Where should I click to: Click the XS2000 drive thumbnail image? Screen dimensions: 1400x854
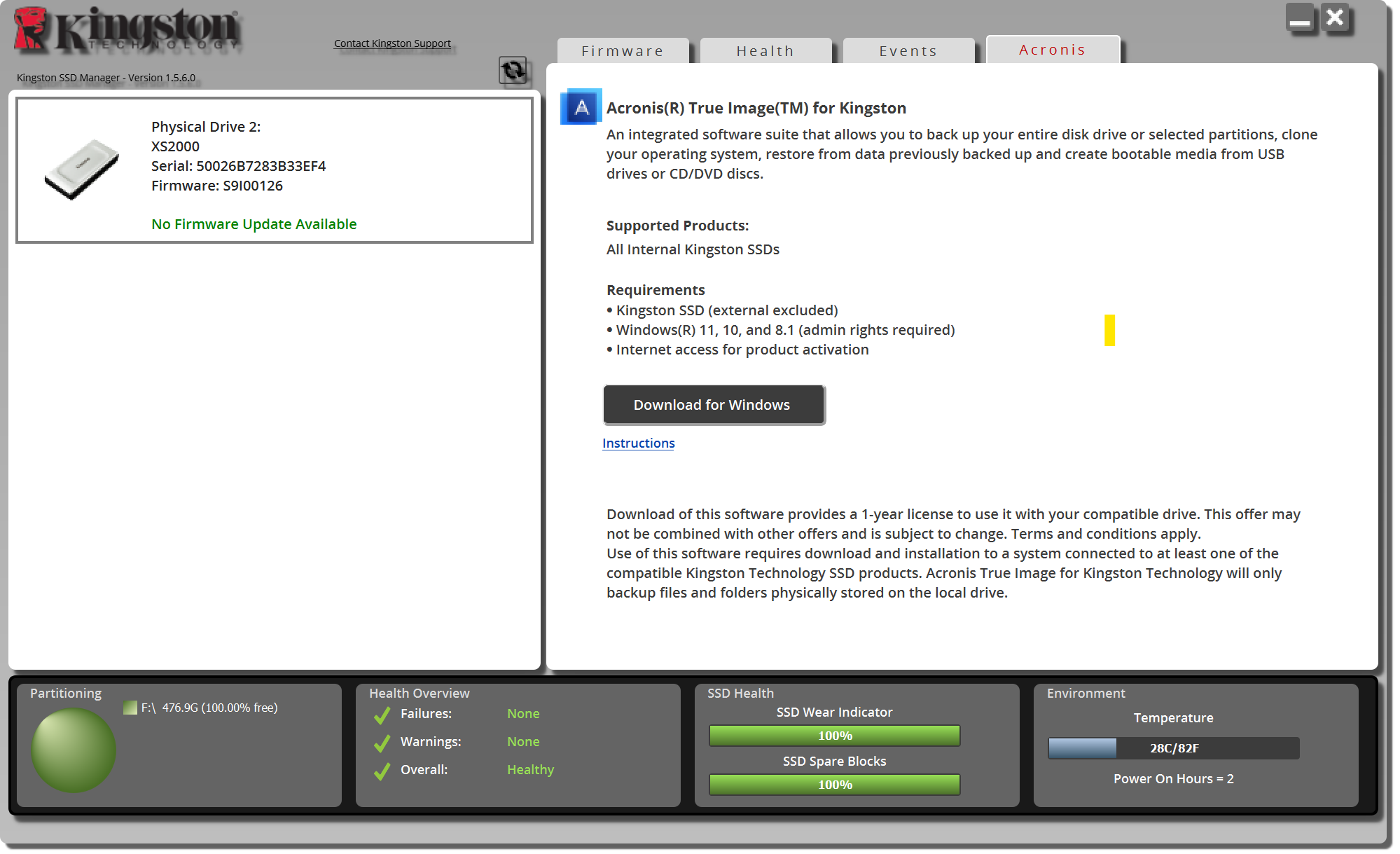pos(82,168)
